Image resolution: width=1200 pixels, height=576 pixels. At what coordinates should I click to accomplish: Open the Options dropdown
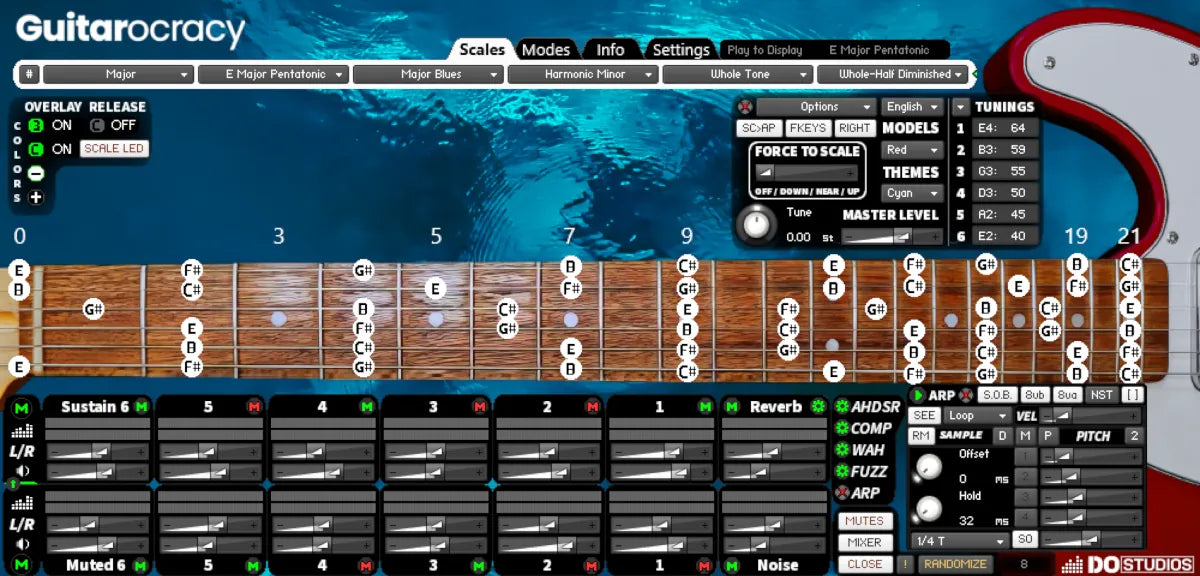[x=817, y=107]
